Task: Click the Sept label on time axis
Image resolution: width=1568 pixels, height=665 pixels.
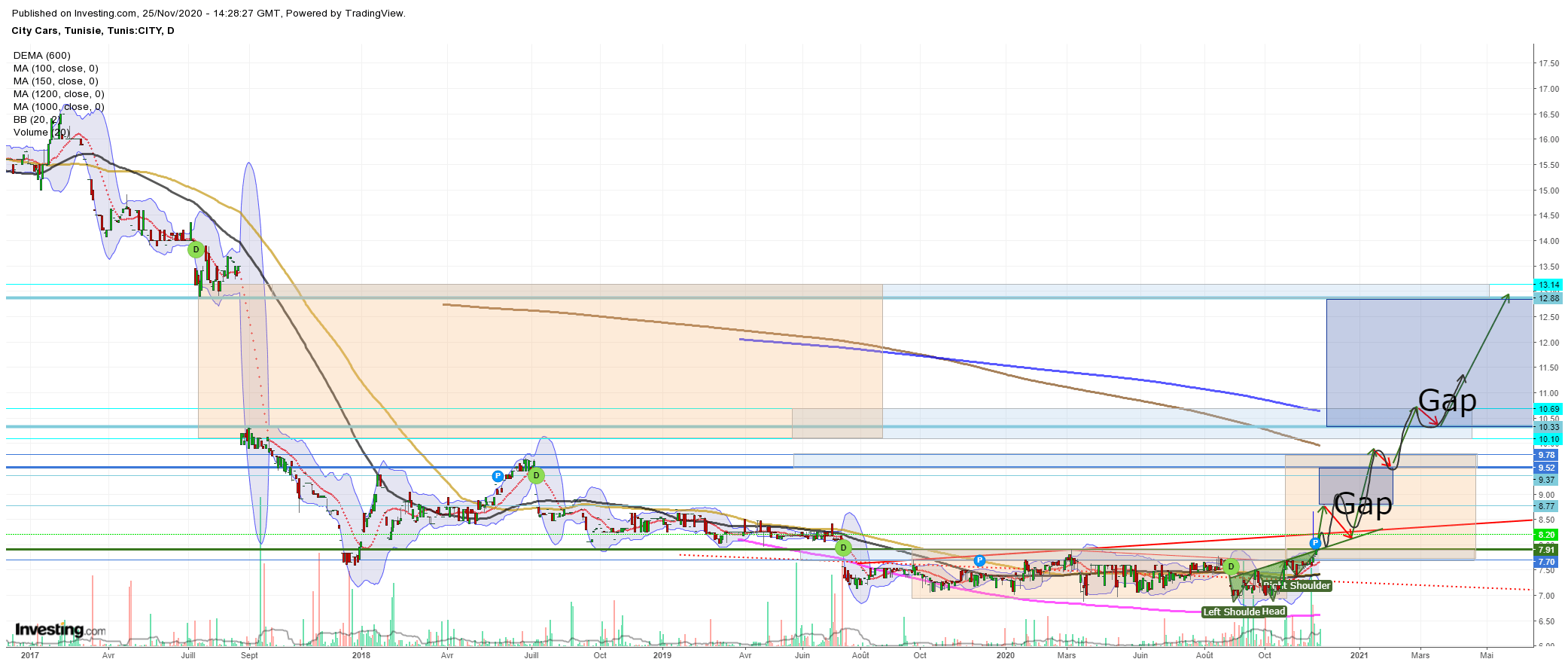Action: point(249,655)
